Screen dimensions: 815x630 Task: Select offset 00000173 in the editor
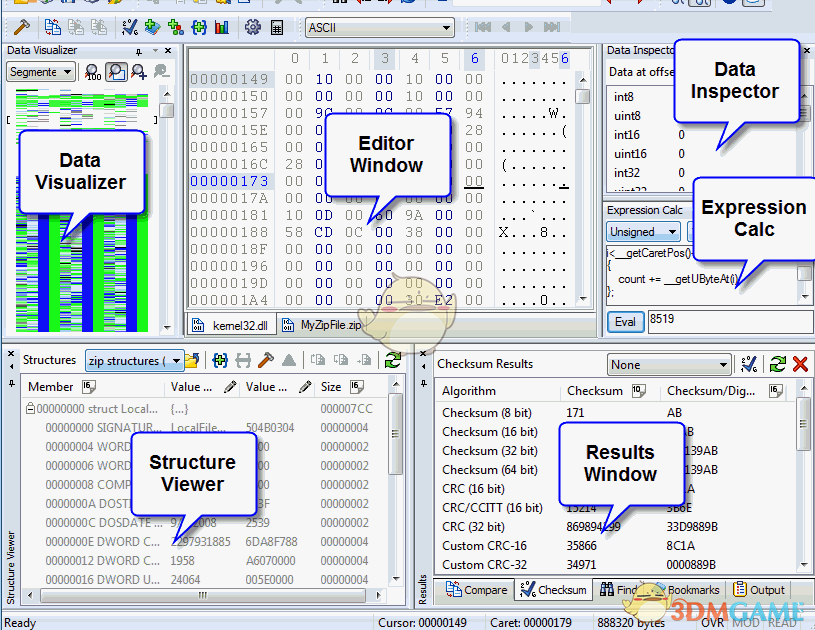(x=229, y=181)
